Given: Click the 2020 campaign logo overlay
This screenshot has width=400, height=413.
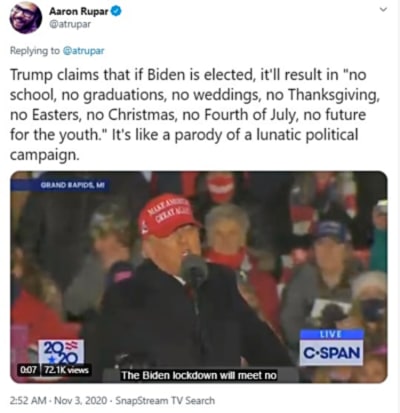Looking at the screenshot, I should pyautogui.click(x=61, y=352).
